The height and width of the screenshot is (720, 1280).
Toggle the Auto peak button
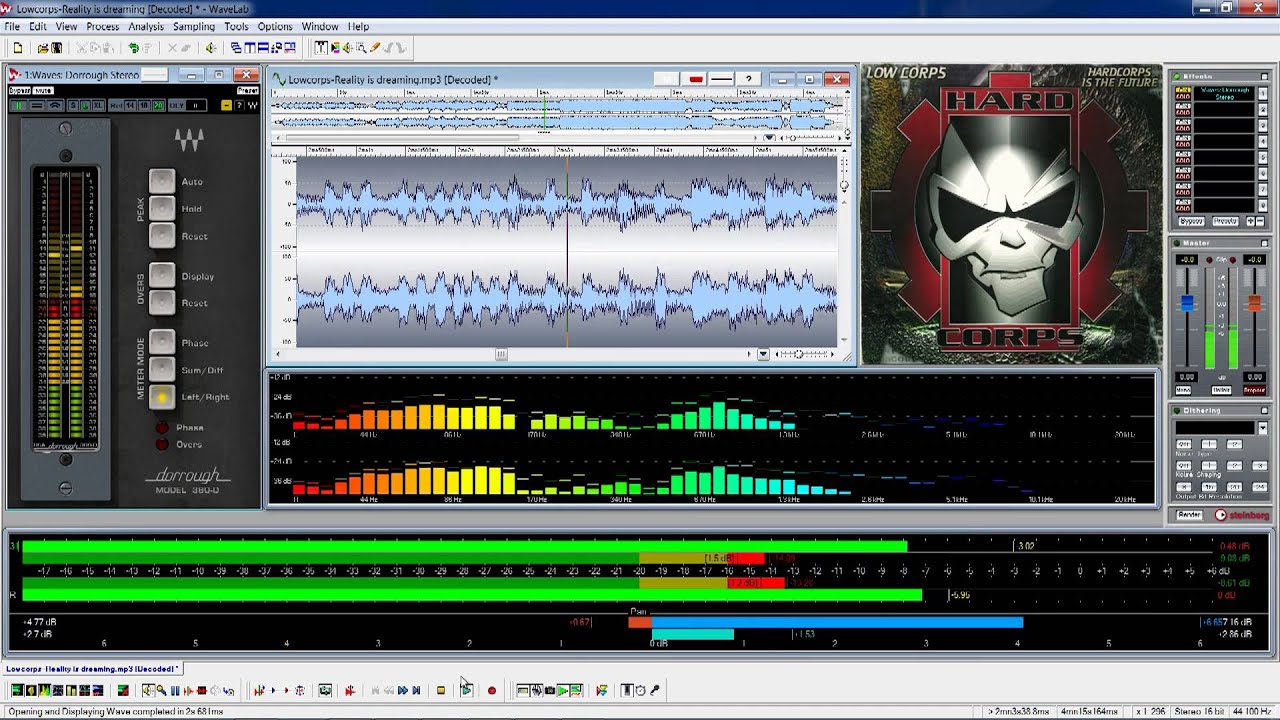(162, 181)
